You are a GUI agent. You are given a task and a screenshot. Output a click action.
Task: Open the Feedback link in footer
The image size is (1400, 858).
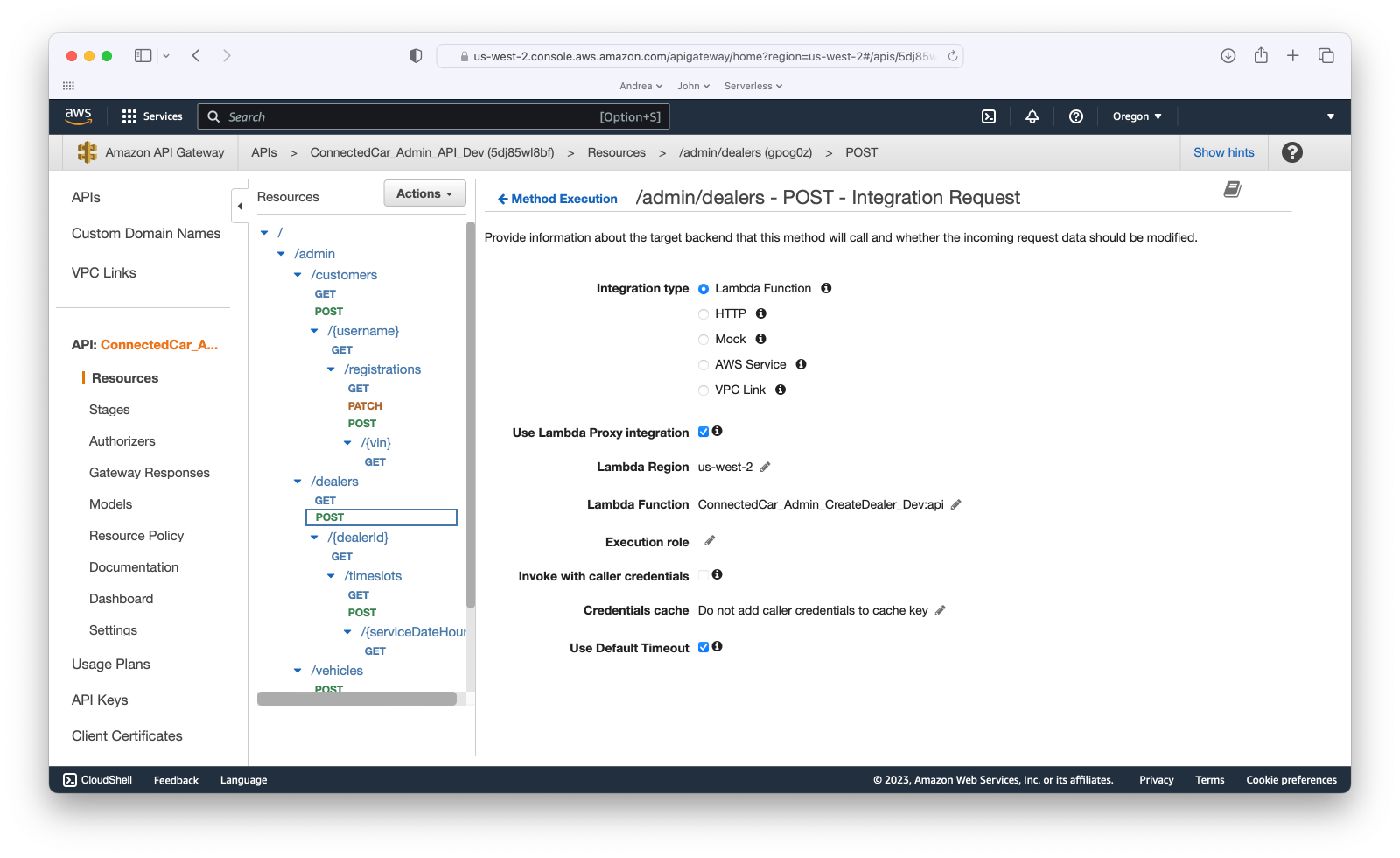click(176, 780)
